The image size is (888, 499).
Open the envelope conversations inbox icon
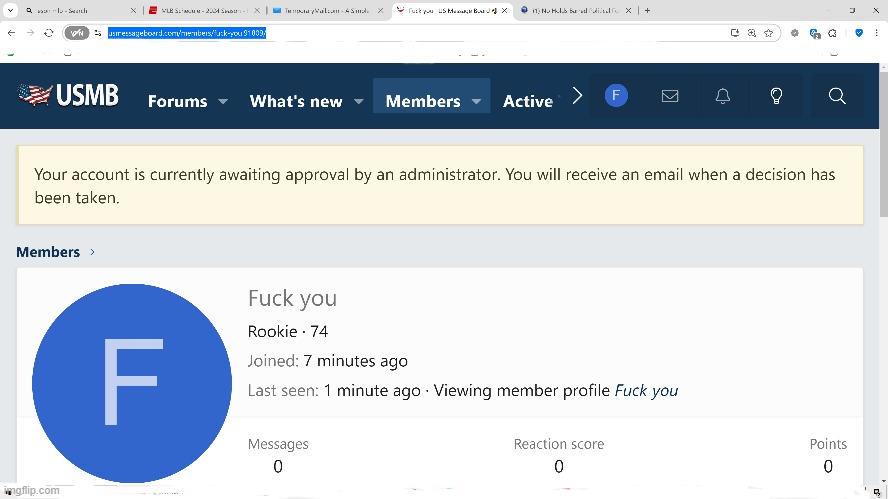[x=670, y=96]
